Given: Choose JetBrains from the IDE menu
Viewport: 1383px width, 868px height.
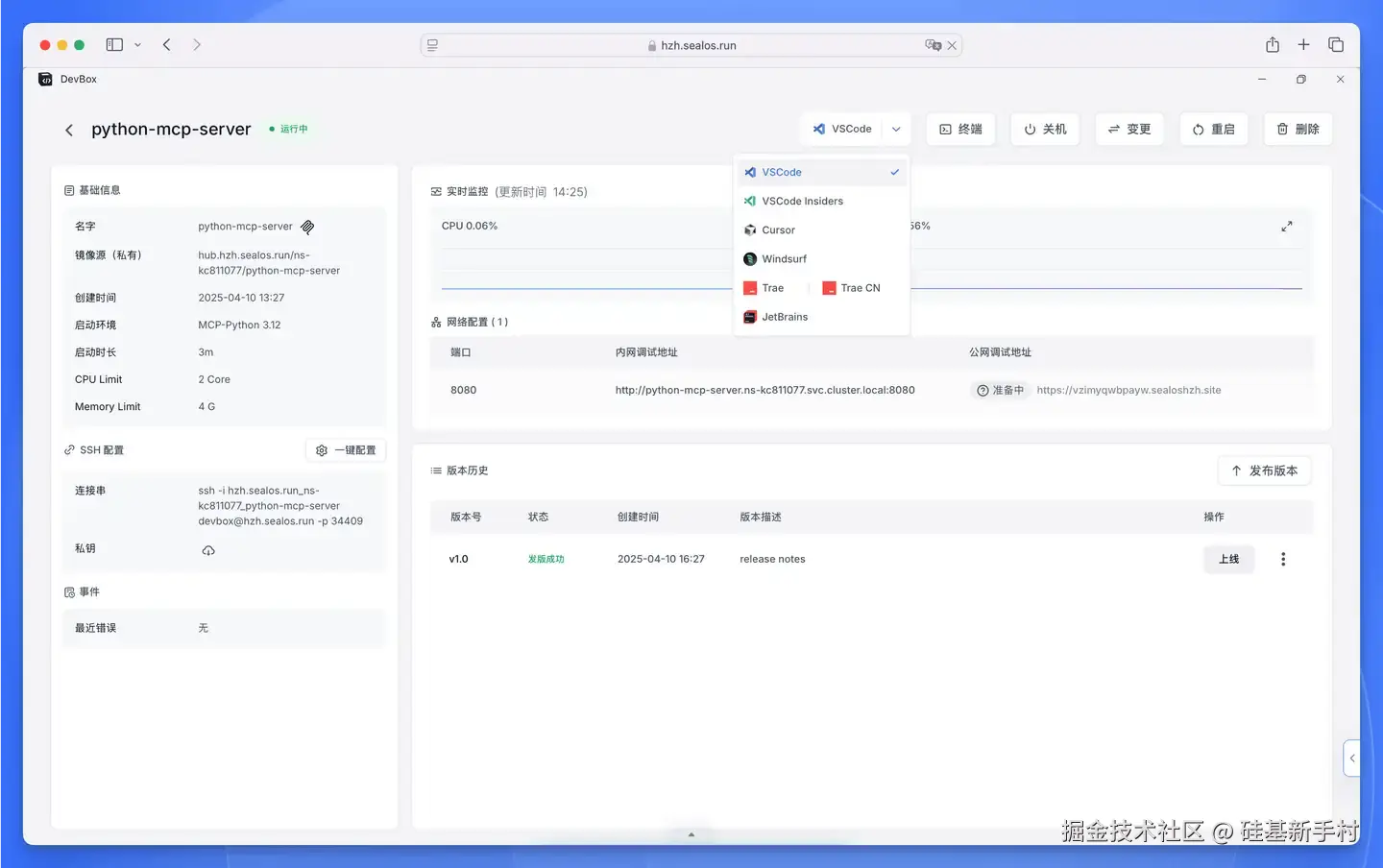Looking at the screenshot, I should [784, 317].
